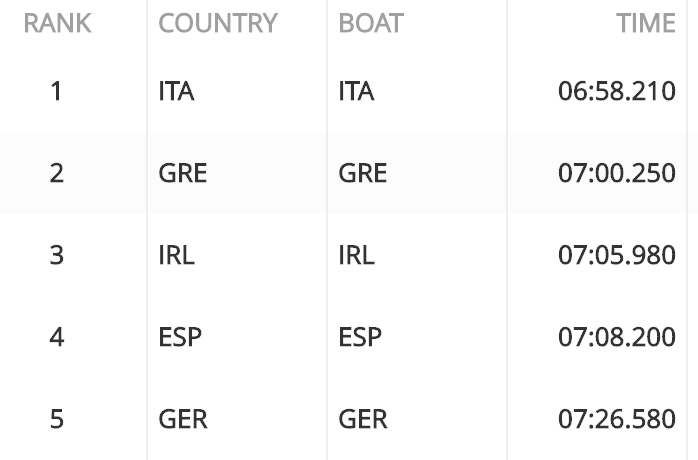Open the IRL boat entry
This screenshot has width=698, height=460.
[x=356, y=256]
